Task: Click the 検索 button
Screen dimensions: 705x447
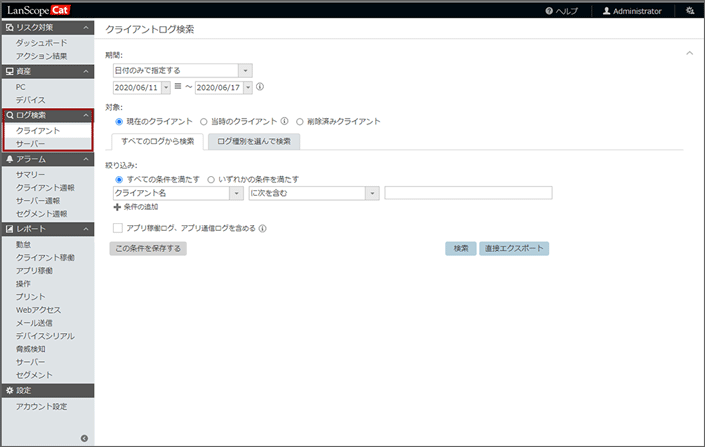Action: (x=460, y=248)
